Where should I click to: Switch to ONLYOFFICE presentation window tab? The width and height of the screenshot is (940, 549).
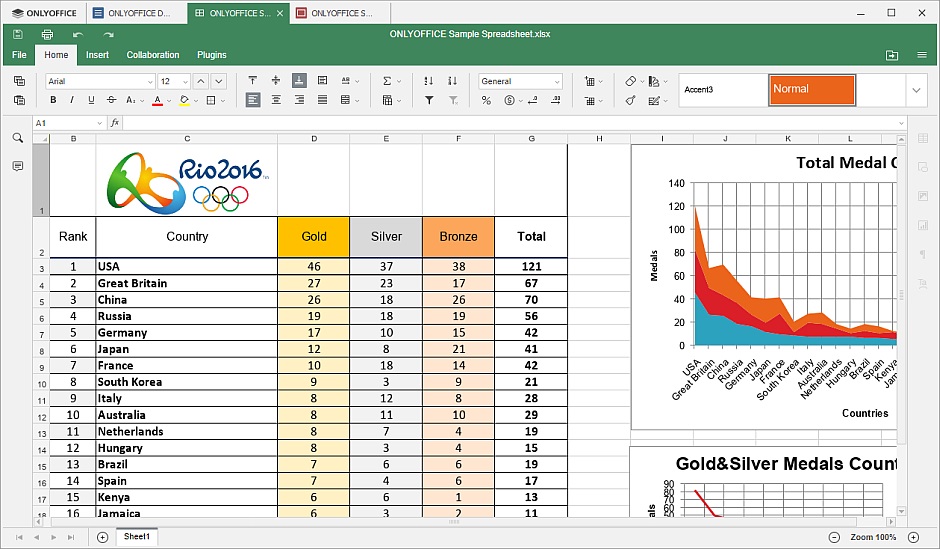(x=341, y=13)
